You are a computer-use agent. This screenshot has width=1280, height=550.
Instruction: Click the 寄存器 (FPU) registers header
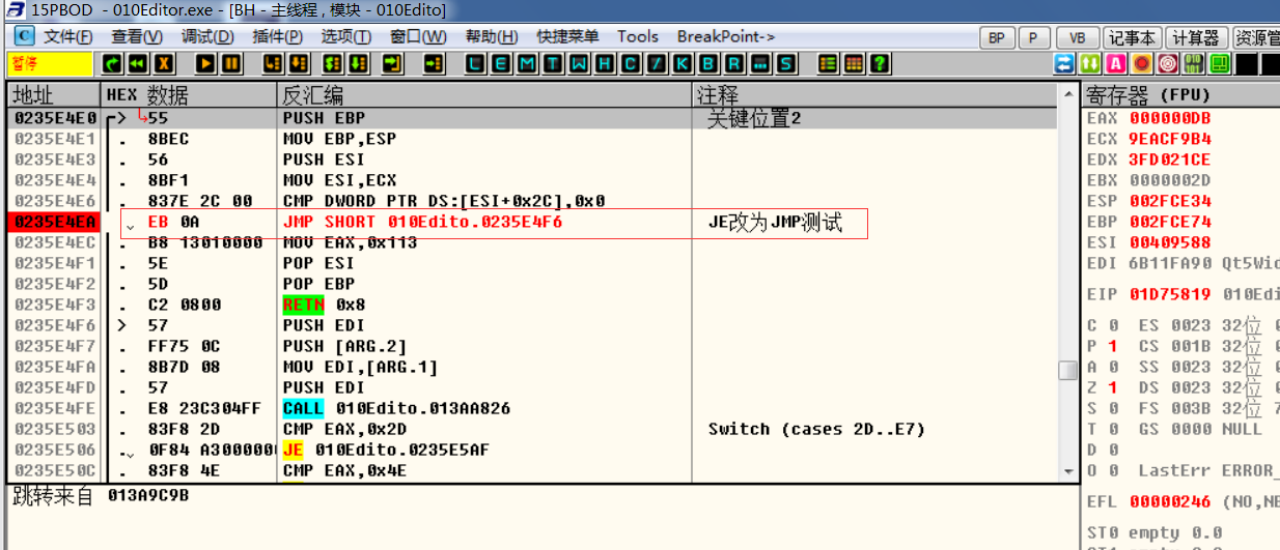pyautogui.click(x=1148, y=96)
